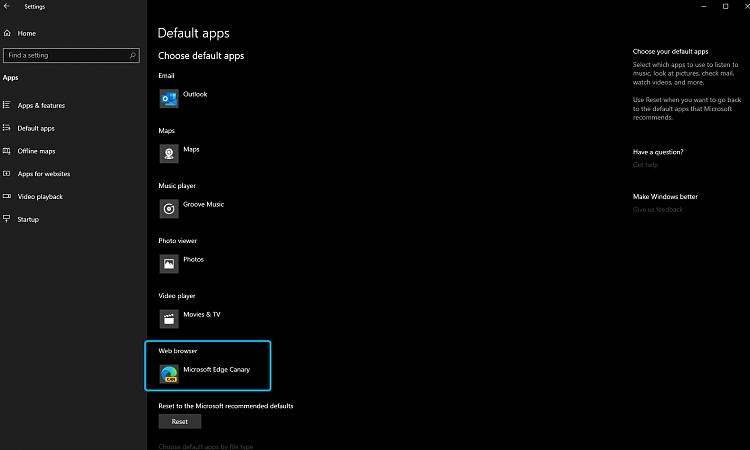Click the Outlook app icon

point(169,99)
